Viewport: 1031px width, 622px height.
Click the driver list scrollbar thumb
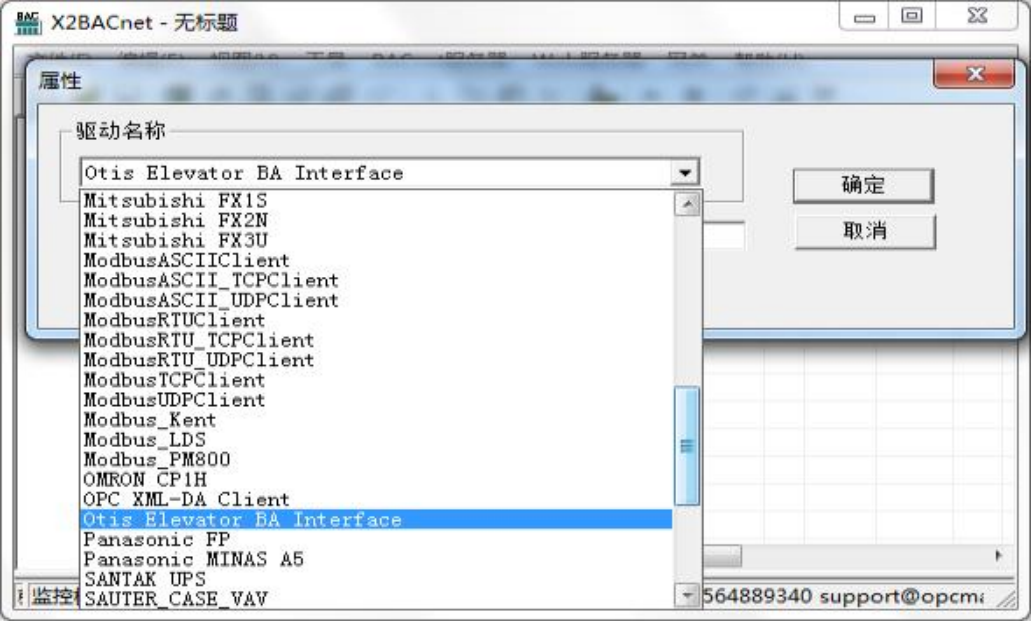point(687,446)
